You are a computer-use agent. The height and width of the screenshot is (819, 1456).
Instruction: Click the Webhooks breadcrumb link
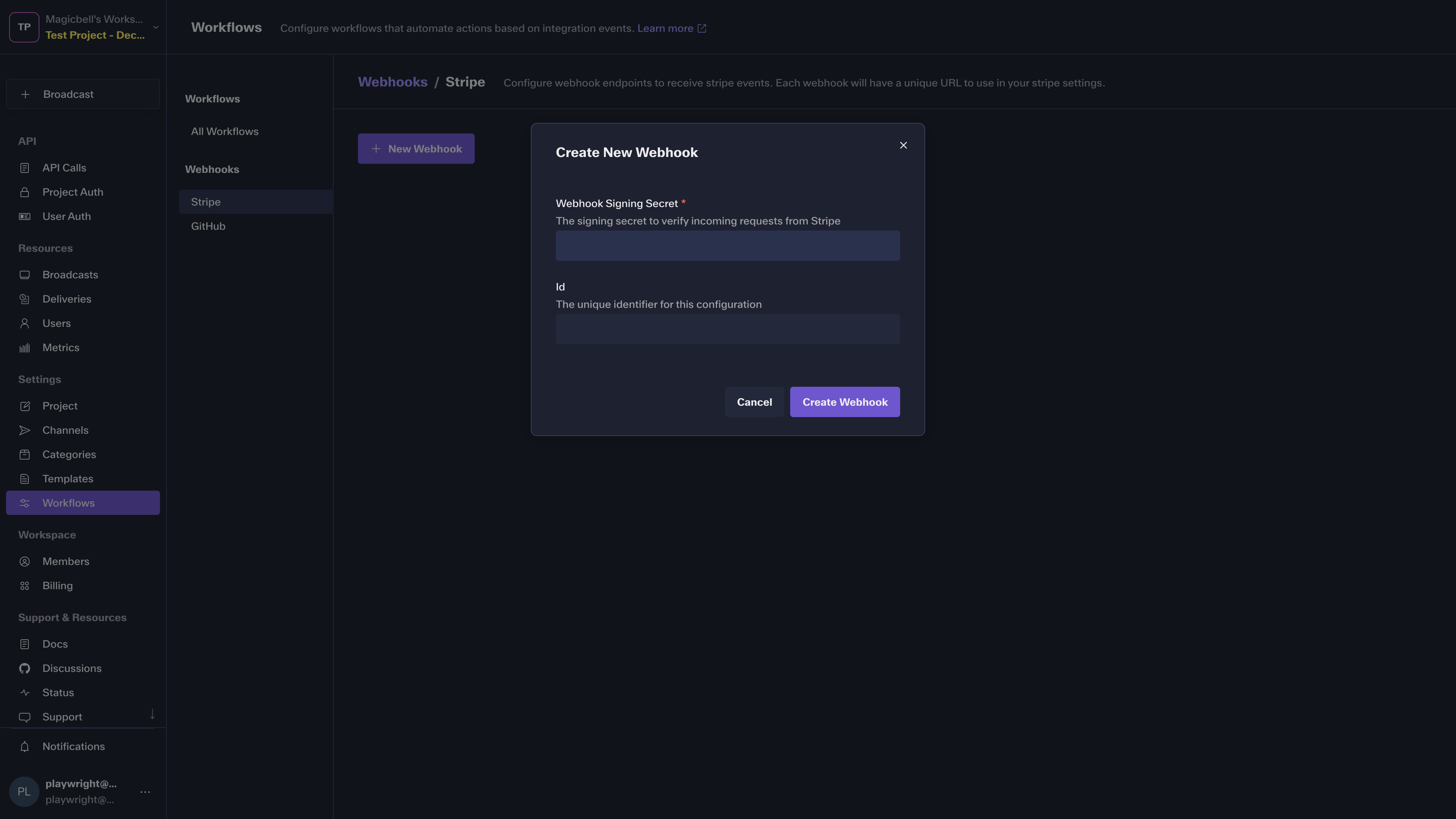tap(392, 82)
